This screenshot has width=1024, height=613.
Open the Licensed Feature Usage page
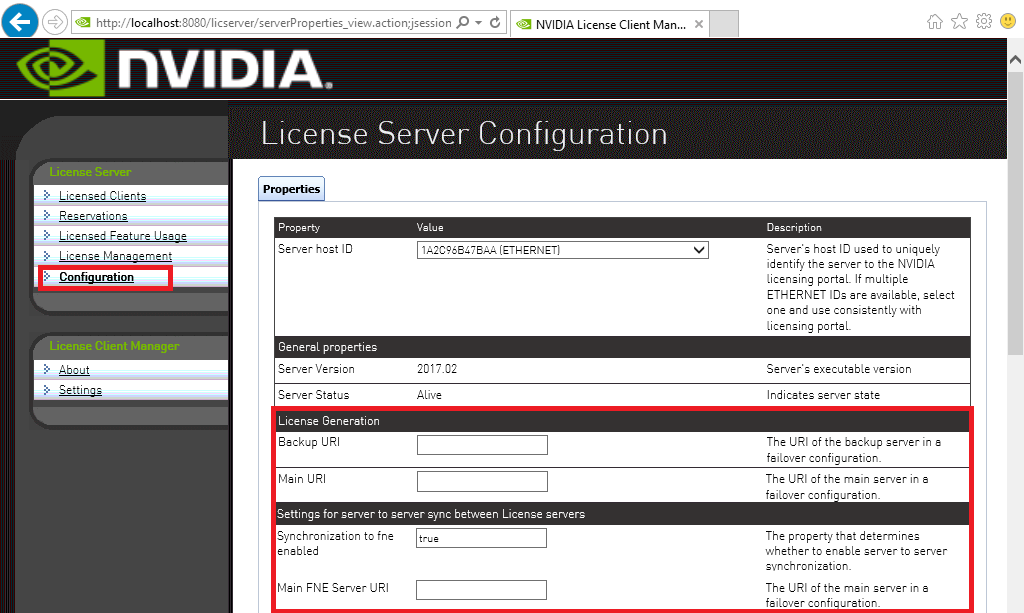[x=124, y=235]
